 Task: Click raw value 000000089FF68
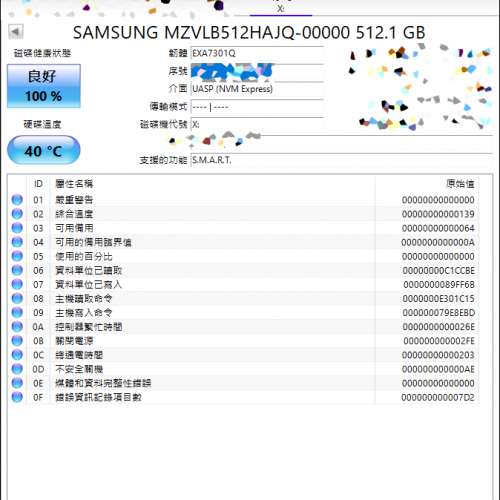pos(439,285)
